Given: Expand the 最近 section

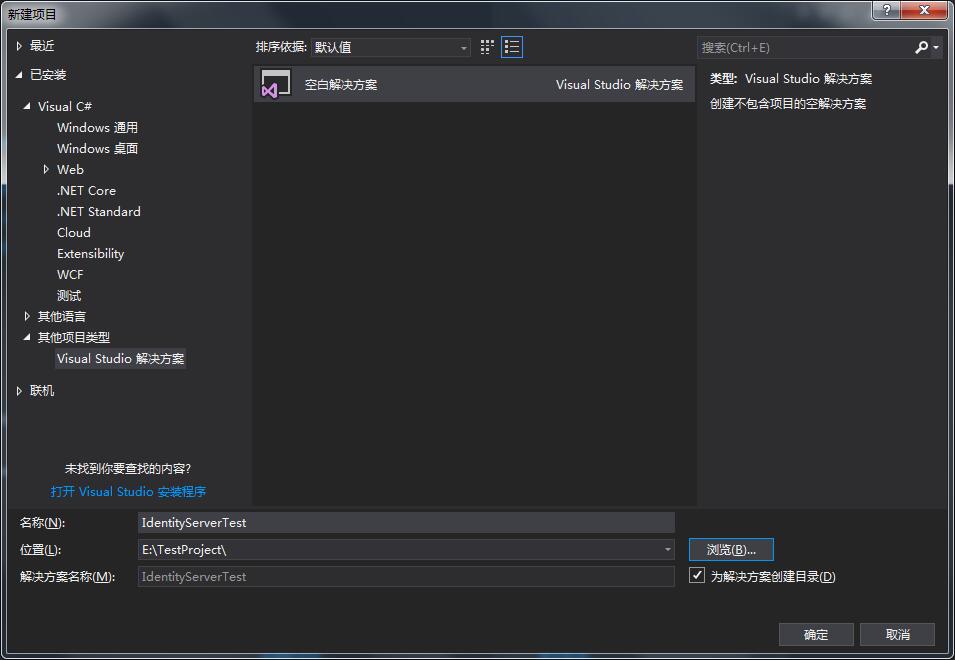Looking at the screenshot, I should 19,46.
